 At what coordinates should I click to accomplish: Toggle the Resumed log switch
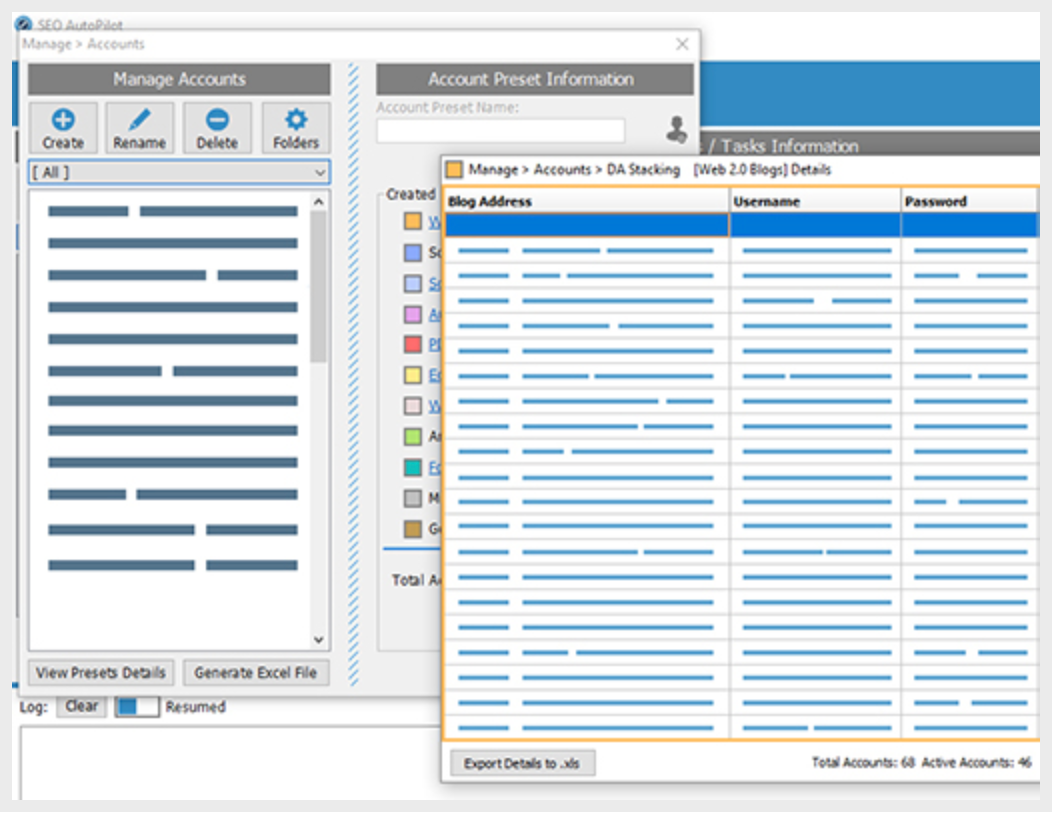(x=137, y=707)
